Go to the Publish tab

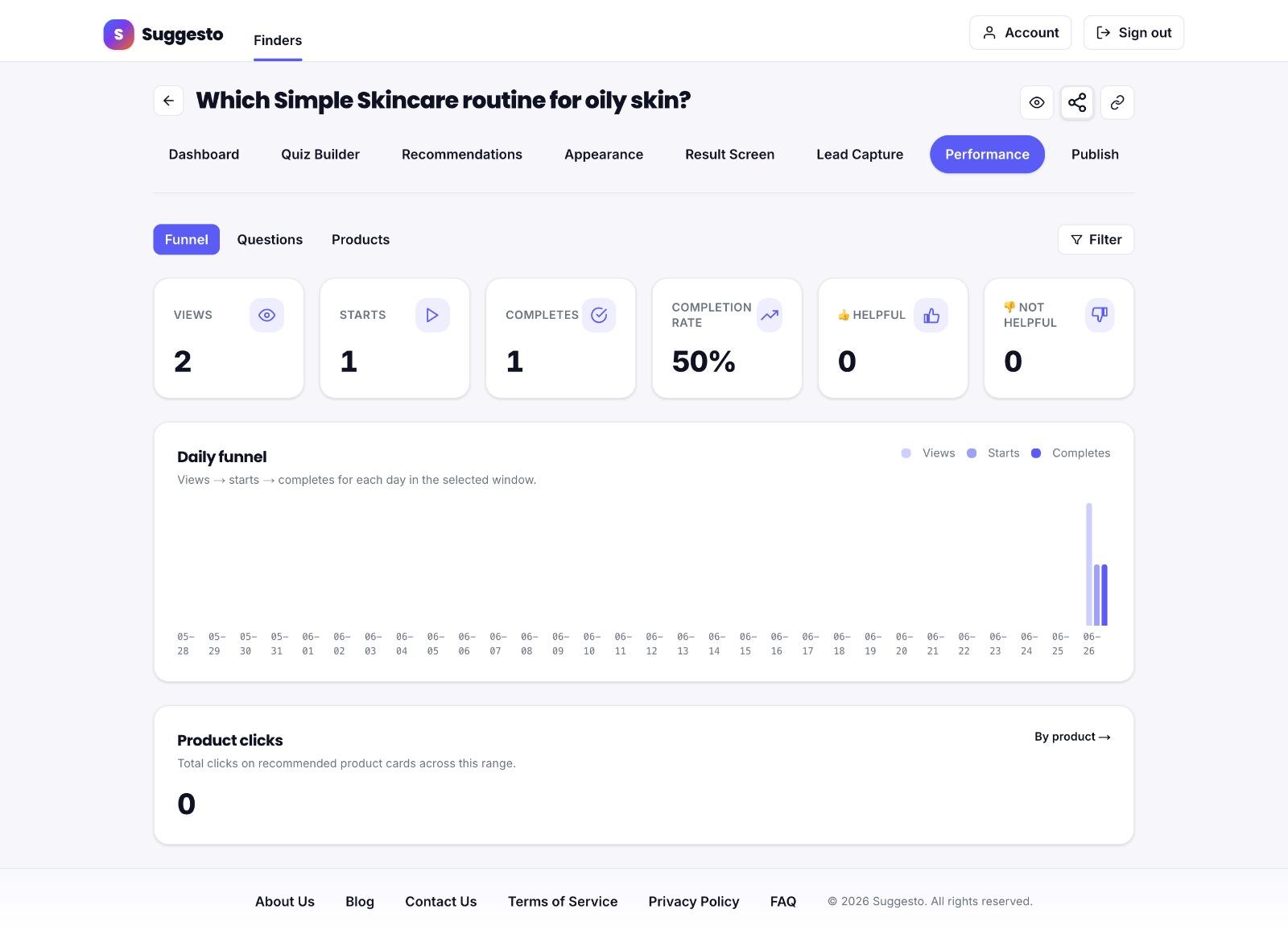point(1095,155)
